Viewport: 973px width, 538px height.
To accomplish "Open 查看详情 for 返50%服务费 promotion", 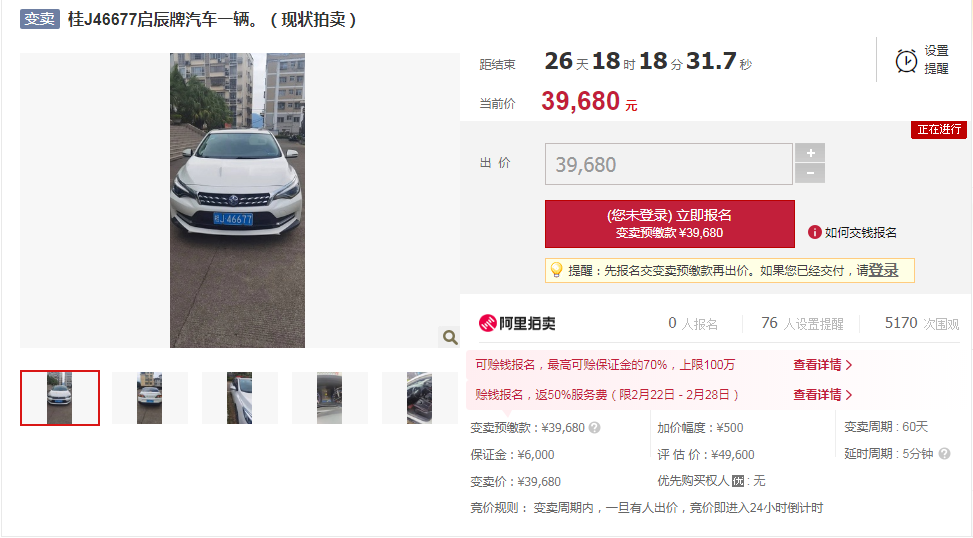I will [x=822, y=395].
